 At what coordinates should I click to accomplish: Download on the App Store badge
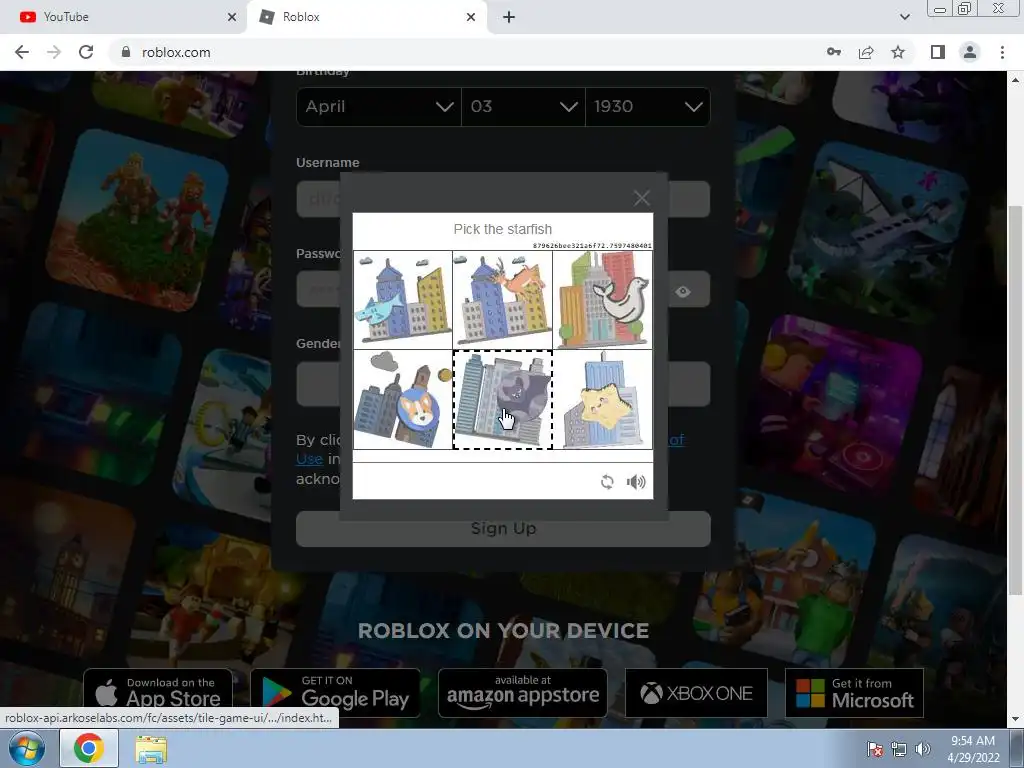click(157, 693)
